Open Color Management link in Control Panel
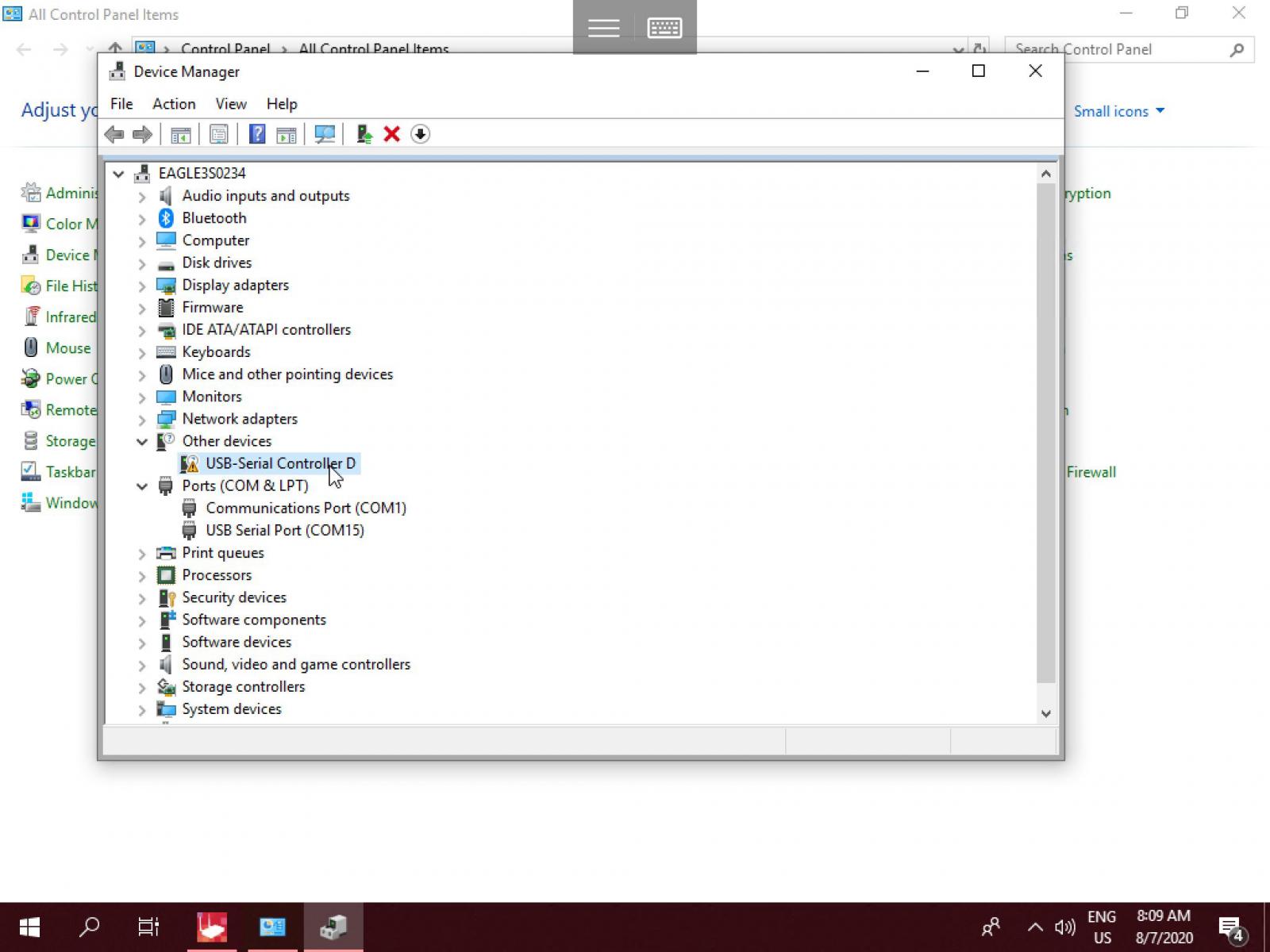1270x952 pixels. pos(71,224)
